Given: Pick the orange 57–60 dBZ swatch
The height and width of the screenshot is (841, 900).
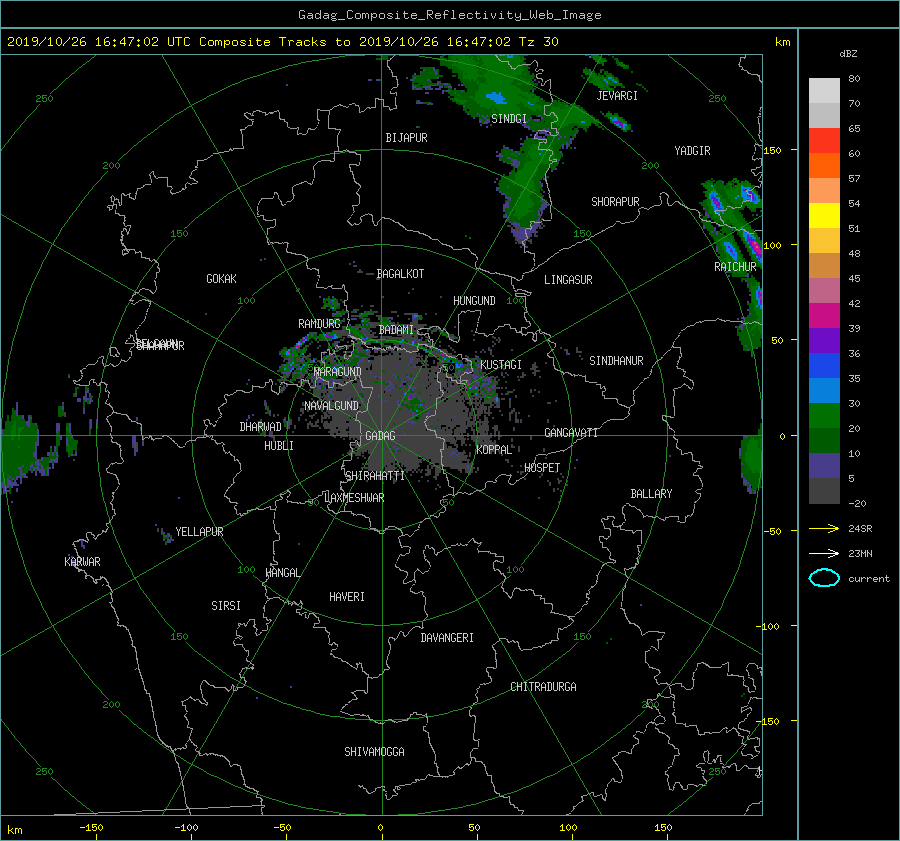Looking at the screenshot, I should pyautogui.click(x=824, y=165).
